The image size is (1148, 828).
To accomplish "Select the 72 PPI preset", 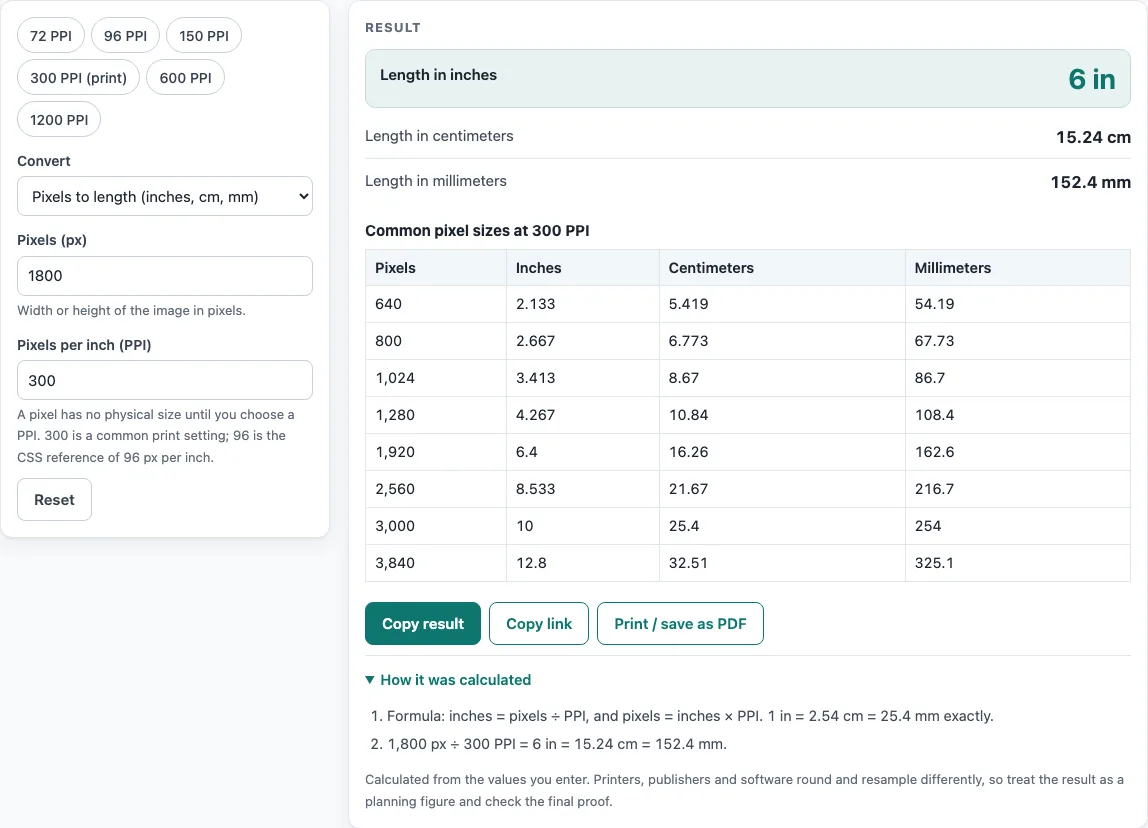I will [51, 36].
